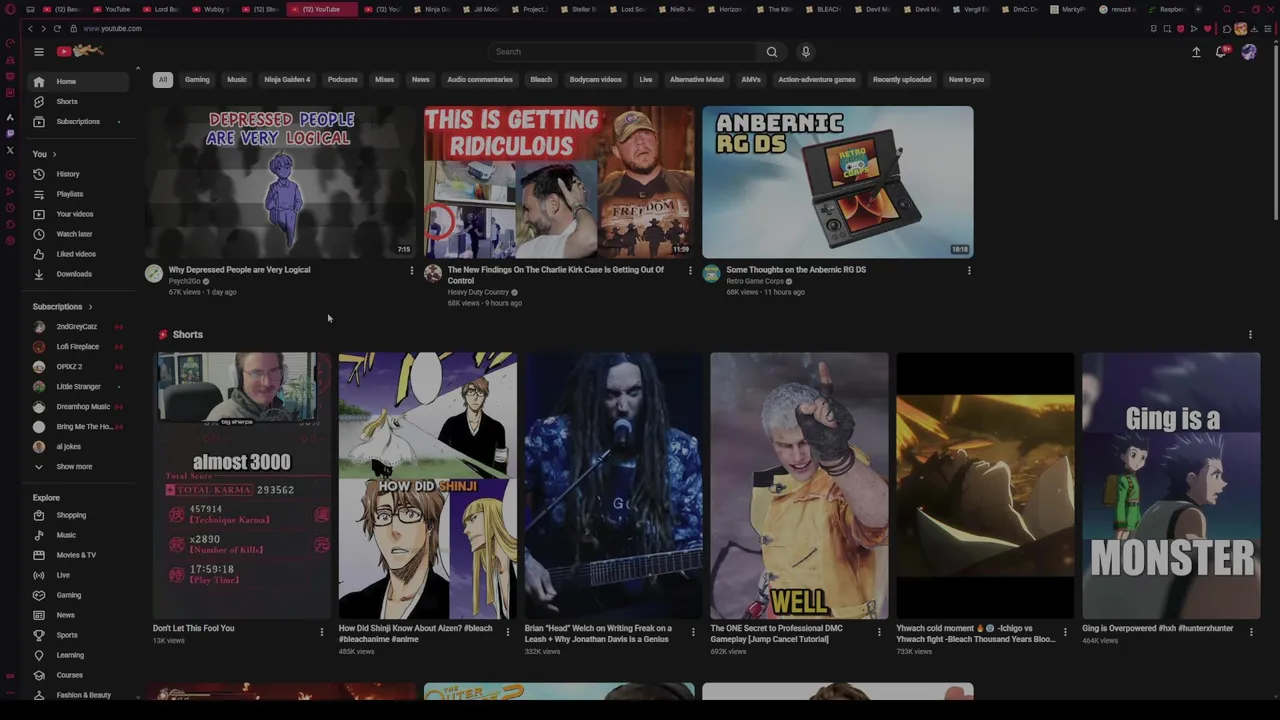The image size is (1280, 720).
Task: Open the Twitch icon in browser sidebar
Action: (x=10, y=134)
